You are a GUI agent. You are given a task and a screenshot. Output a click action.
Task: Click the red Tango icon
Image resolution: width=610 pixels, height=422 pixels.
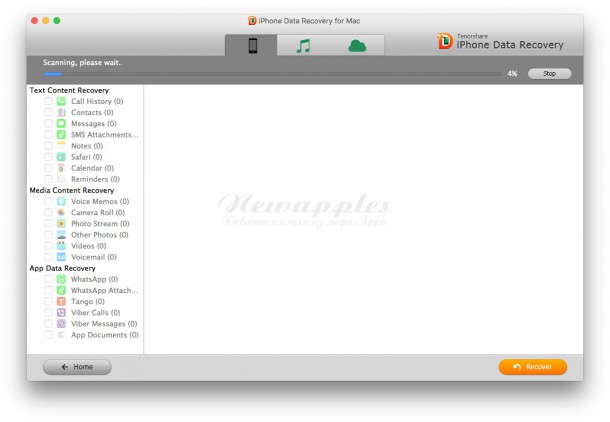tap(61, 301)
